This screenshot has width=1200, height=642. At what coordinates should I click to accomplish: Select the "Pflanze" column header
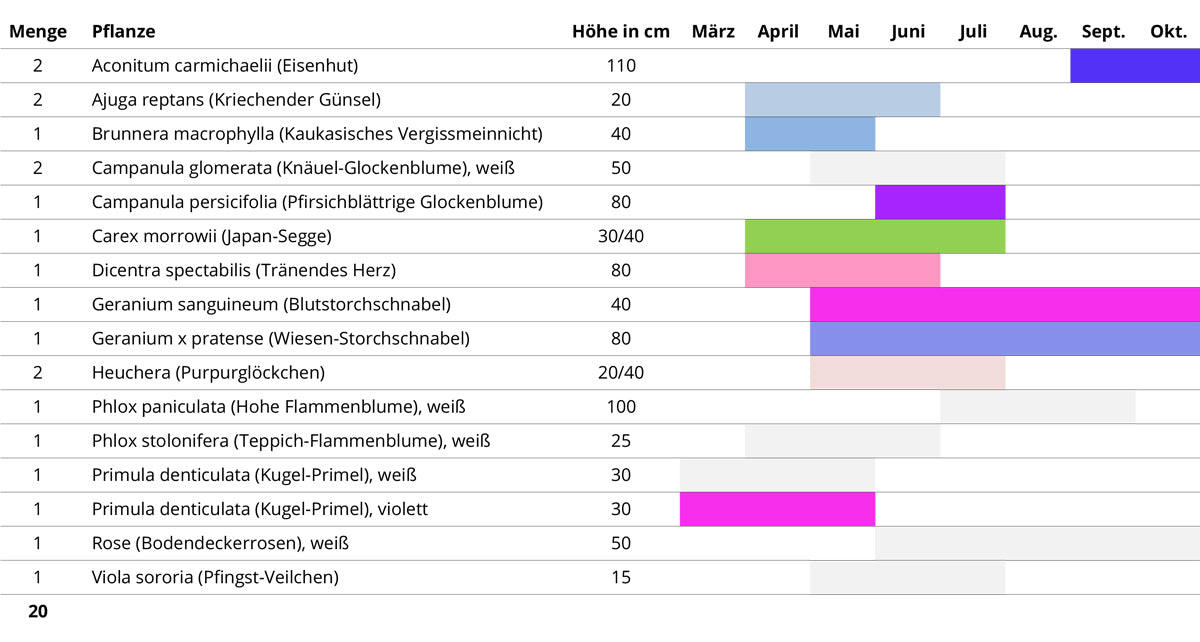click(123, 31)
